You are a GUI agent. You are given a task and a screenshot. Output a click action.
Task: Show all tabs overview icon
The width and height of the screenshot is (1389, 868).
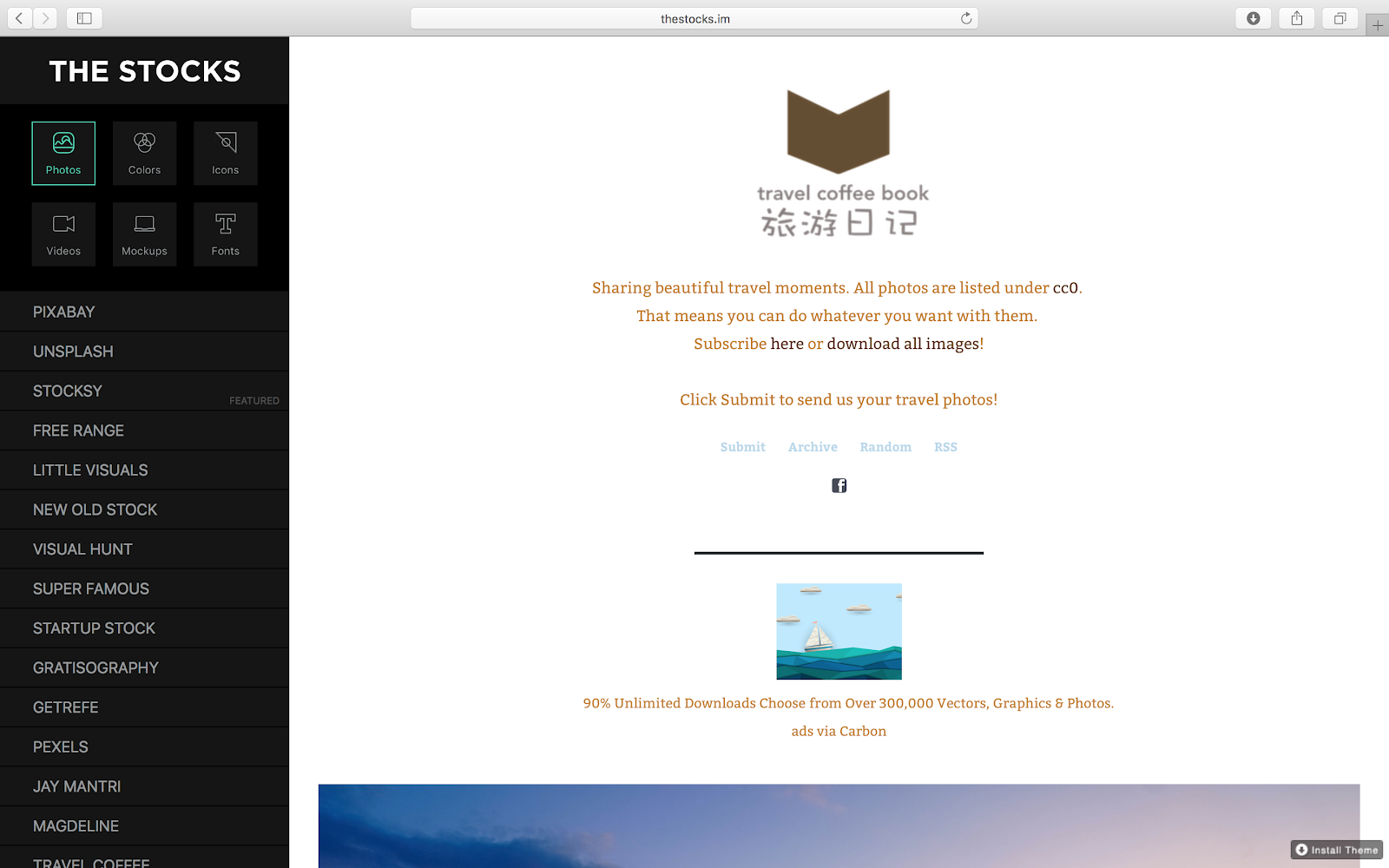(1340, 18)
